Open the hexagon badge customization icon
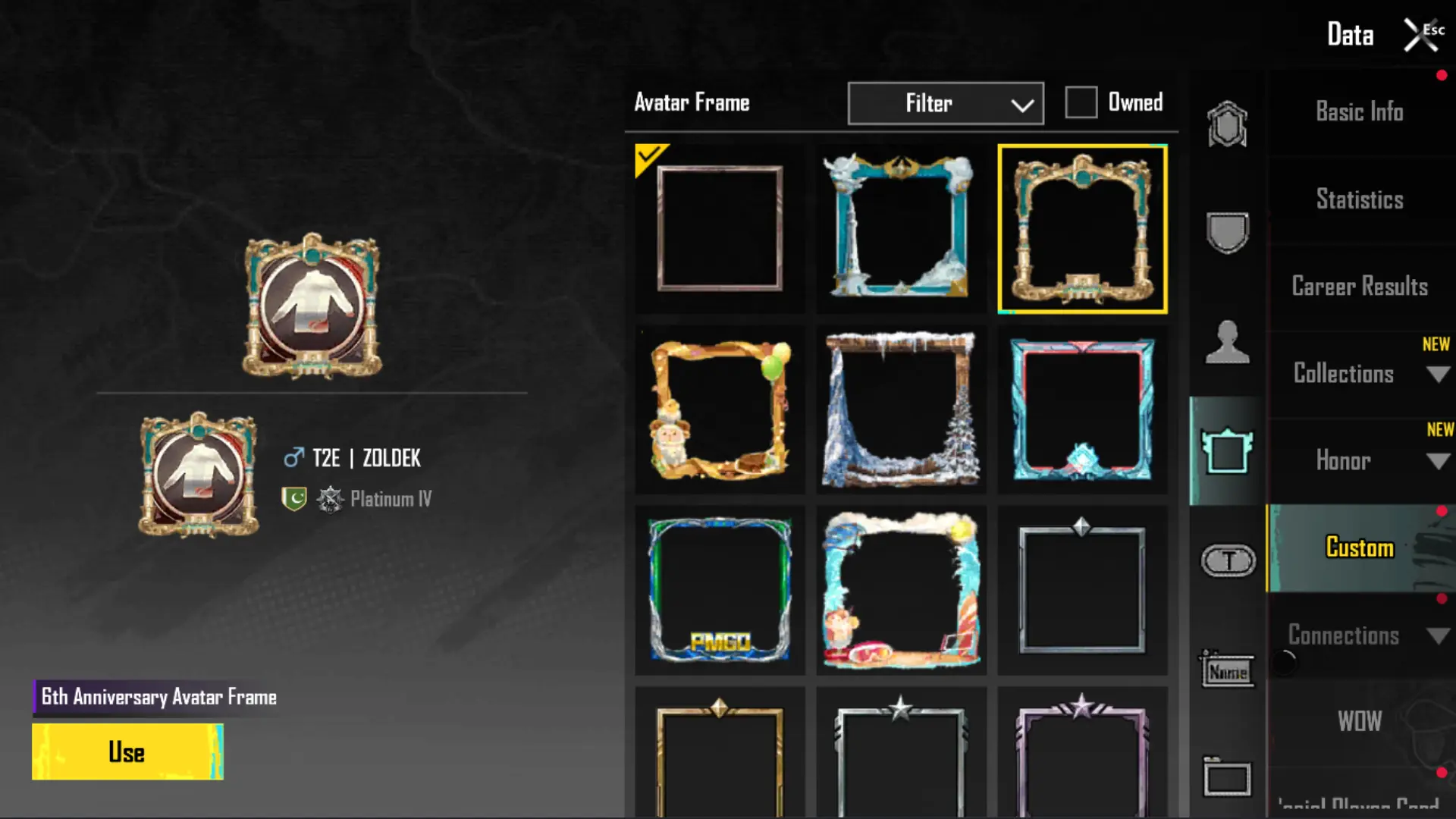1456x819 pixels. 1227,124
